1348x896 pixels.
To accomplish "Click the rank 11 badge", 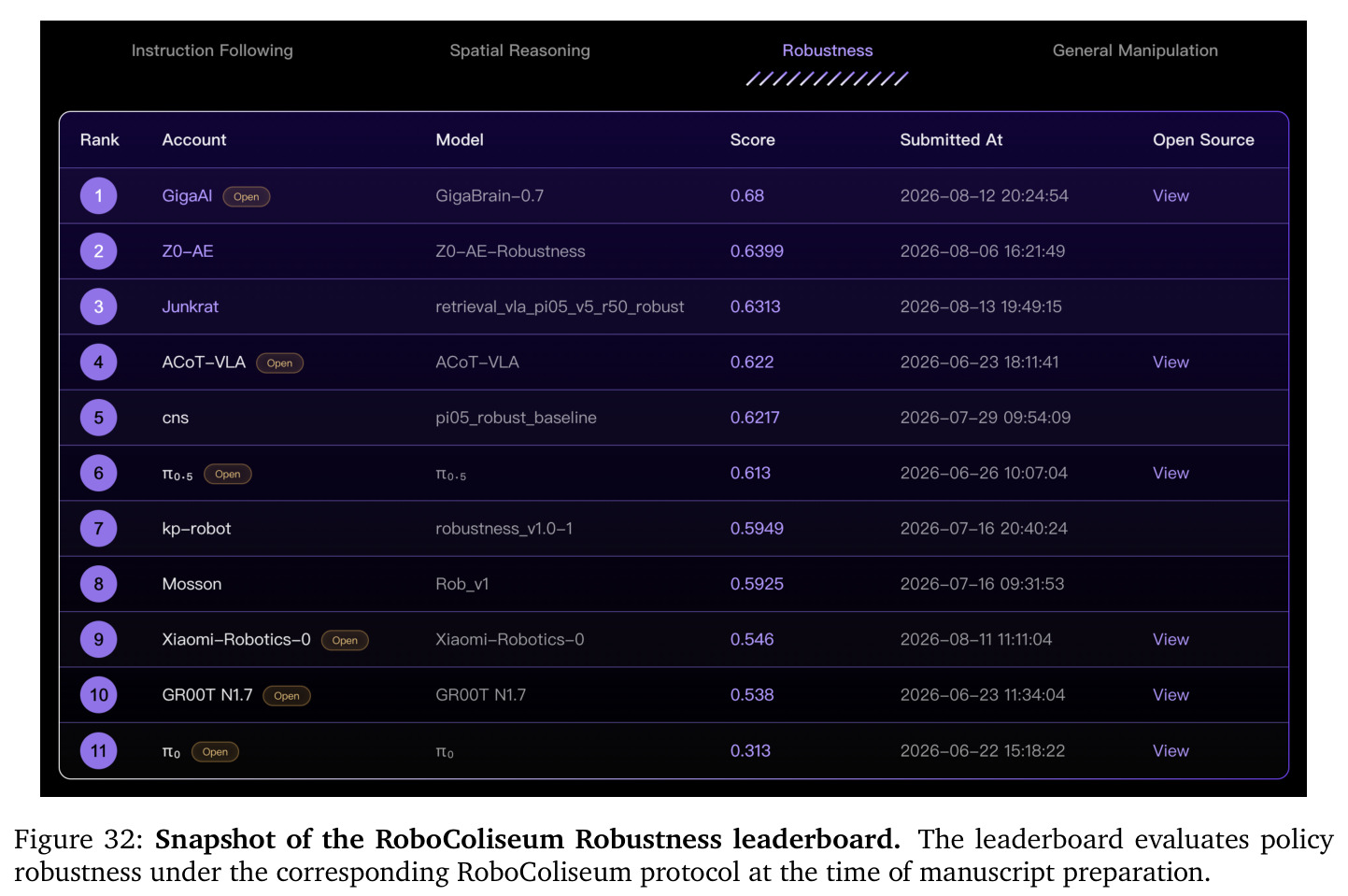I will point(98,750).
